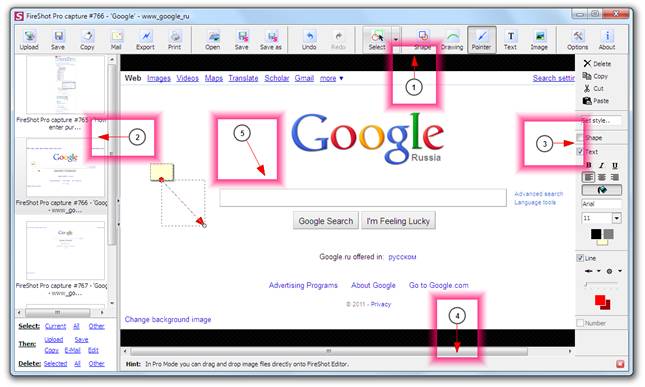Click the thumbnail list scroll-down arrow
The width and height of the screenshot is (645, 387).
pyautogui.click(x=112, y=303)
